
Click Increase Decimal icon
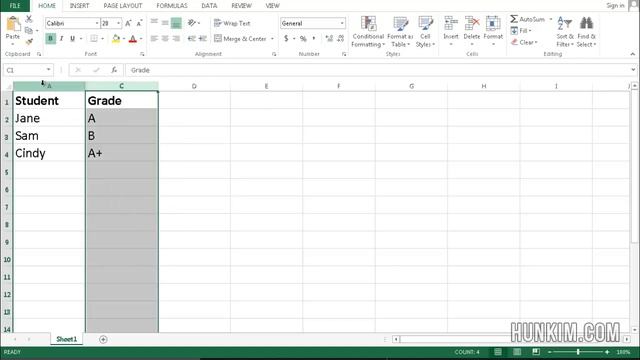[x=329, y=38]
